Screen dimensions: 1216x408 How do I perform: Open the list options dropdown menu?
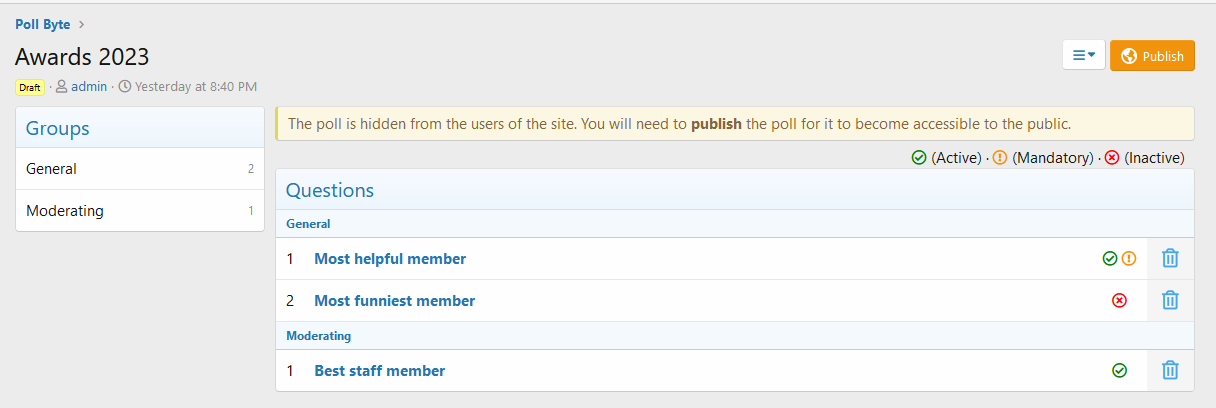click(x=1083, y=56)
